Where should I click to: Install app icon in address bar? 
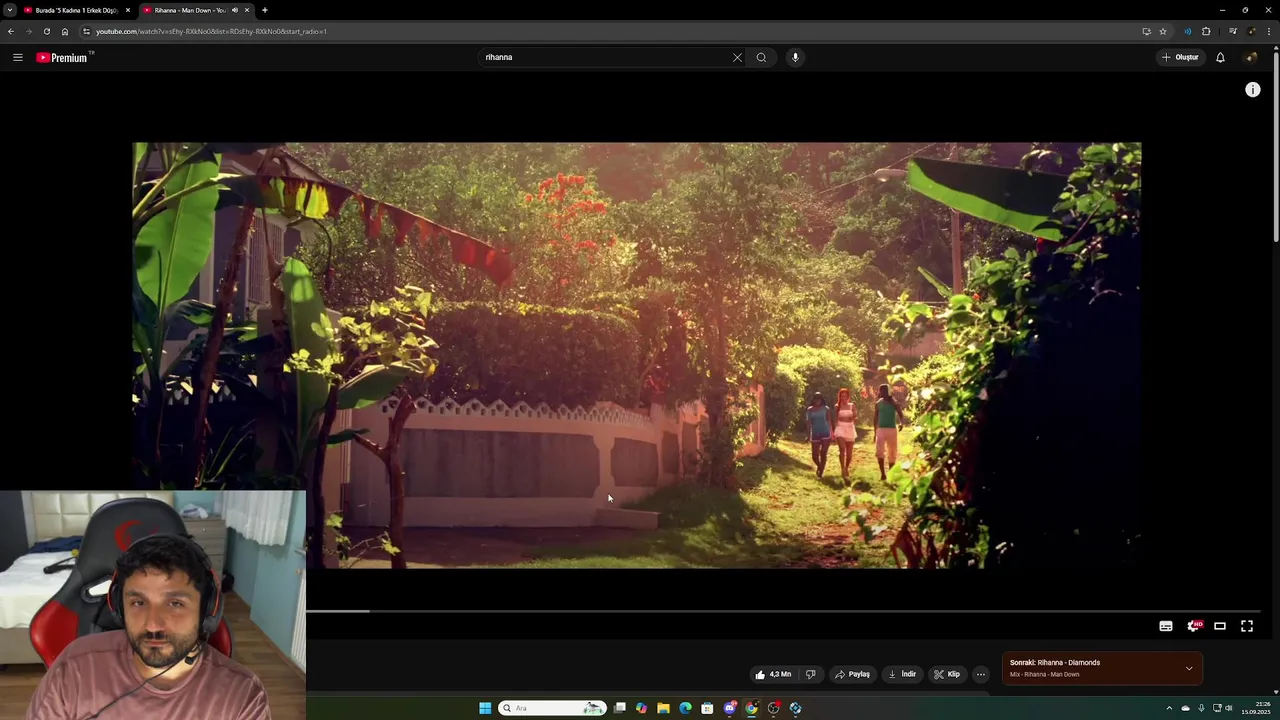[1146, 31]
